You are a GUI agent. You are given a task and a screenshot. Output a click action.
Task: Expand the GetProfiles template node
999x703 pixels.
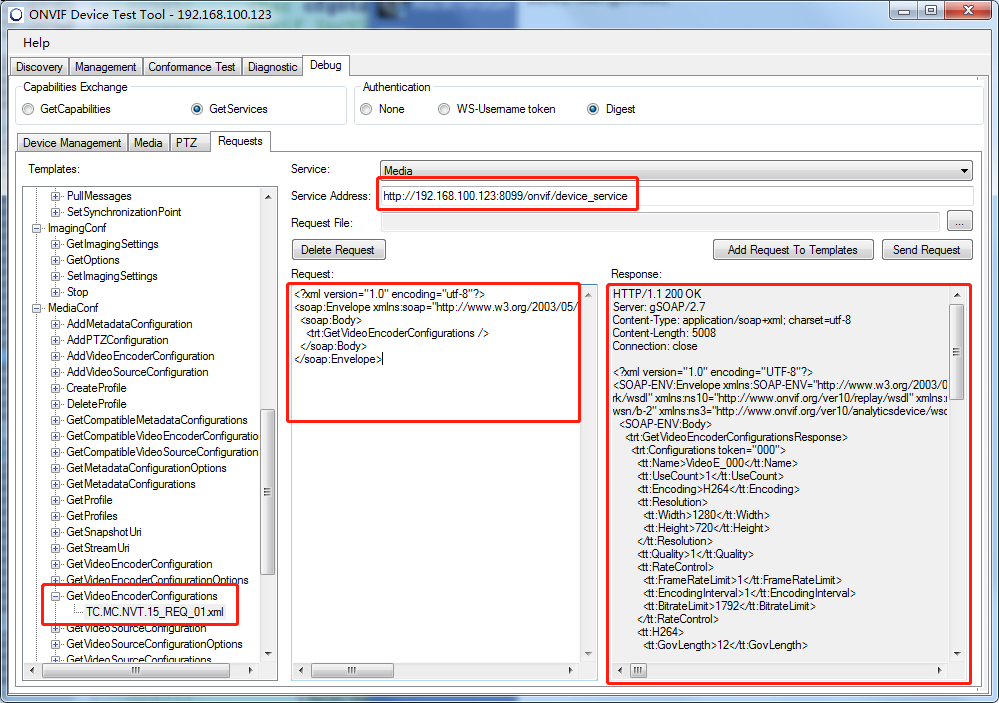(x=58, y=515)
